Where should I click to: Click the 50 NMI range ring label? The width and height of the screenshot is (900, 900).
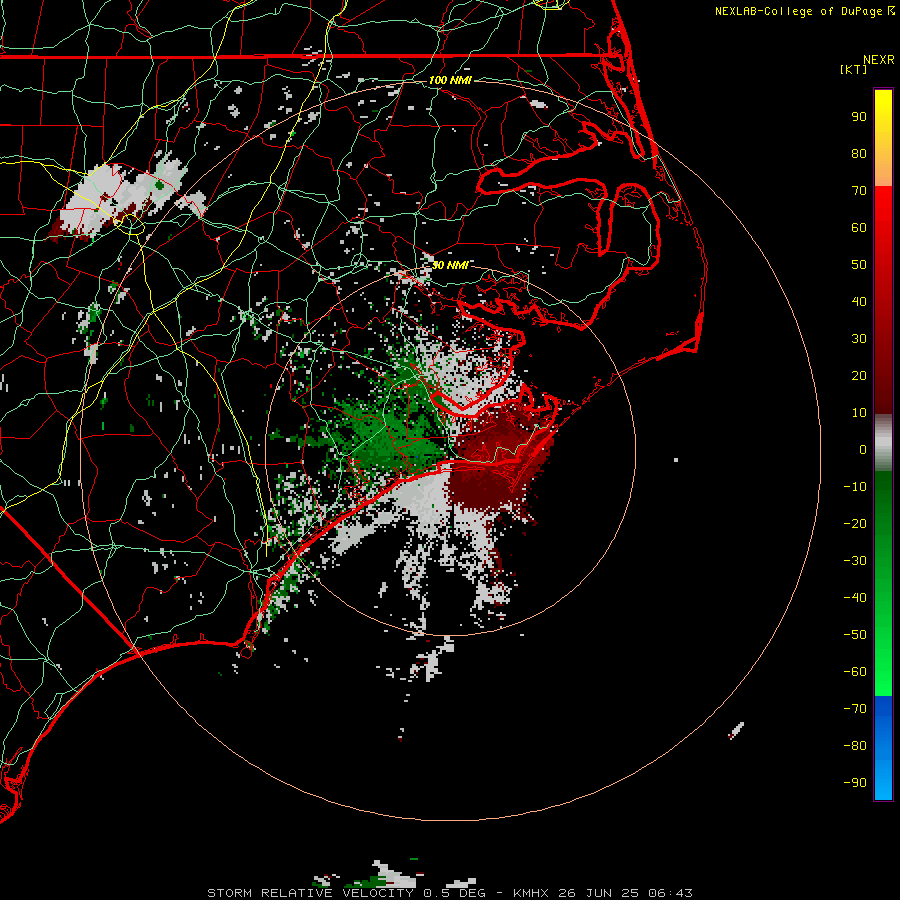(450, 265)
